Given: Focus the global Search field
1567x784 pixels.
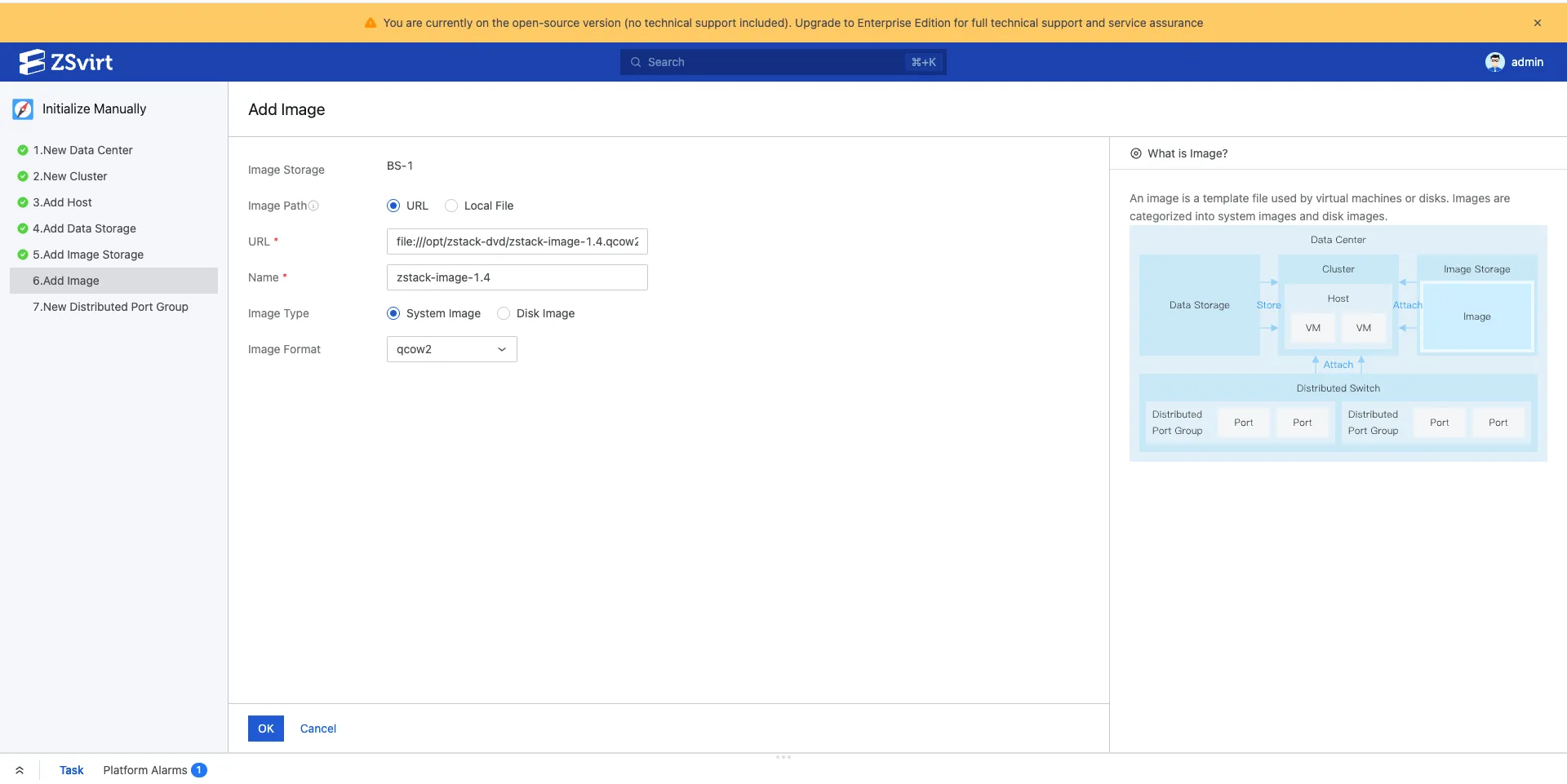Looking at the screenshot, I should click(x=783, y=62).
